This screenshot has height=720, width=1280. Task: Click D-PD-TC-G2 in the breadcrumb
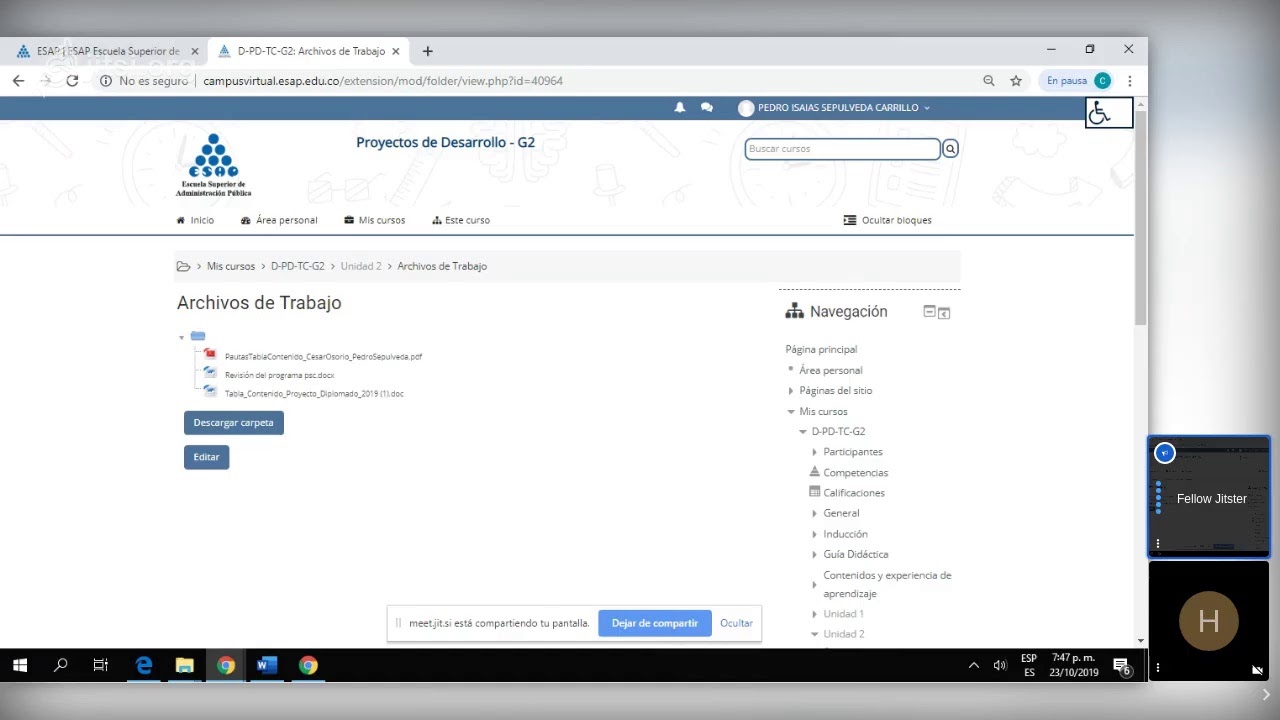(x=298, y=267)
